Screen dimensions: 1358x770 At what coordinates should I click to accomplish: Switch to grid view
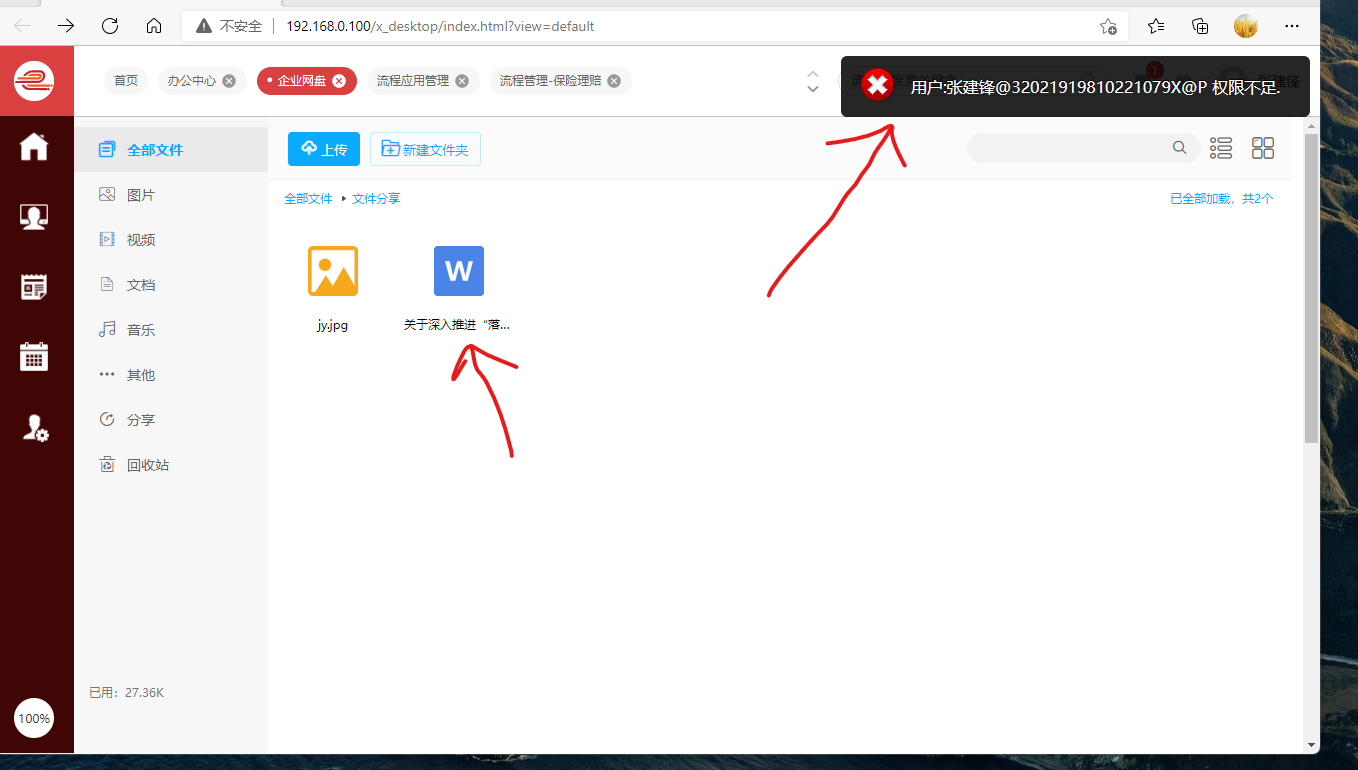(1263, 148)
